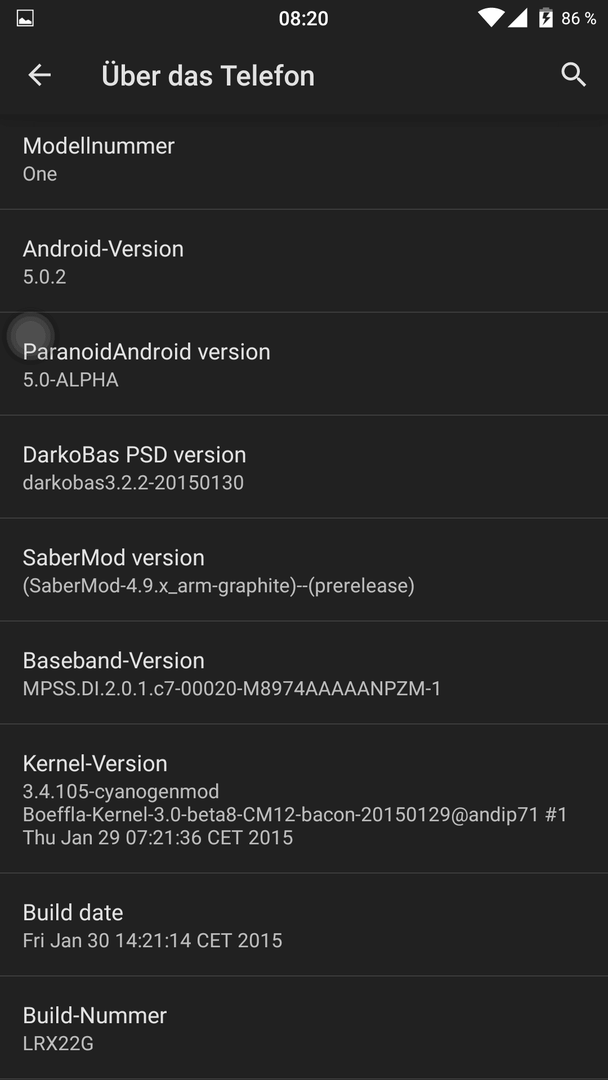Open DarkoBas PSD version entry
608x1080 pixels.
pyautogui.click(x=304, y=467)
